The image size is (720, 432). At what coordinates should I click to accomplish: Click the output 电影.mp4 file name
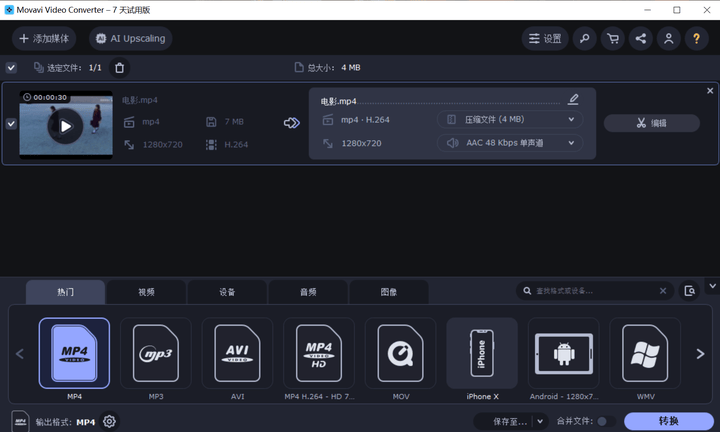(x=338, y=101)
